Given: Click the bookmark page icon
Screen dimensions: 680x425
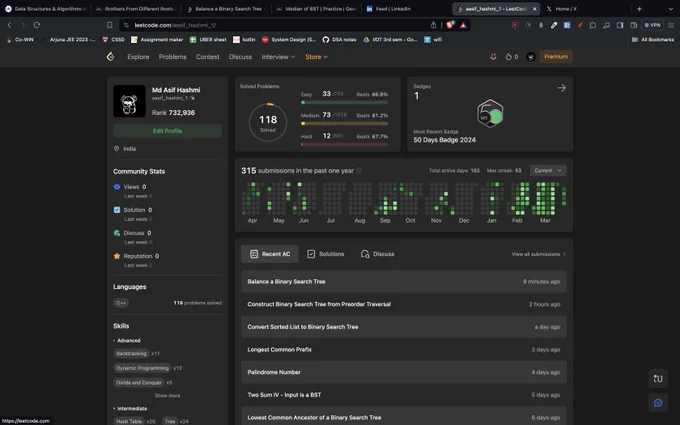Looking at the screenshot, I should (110, 25).
